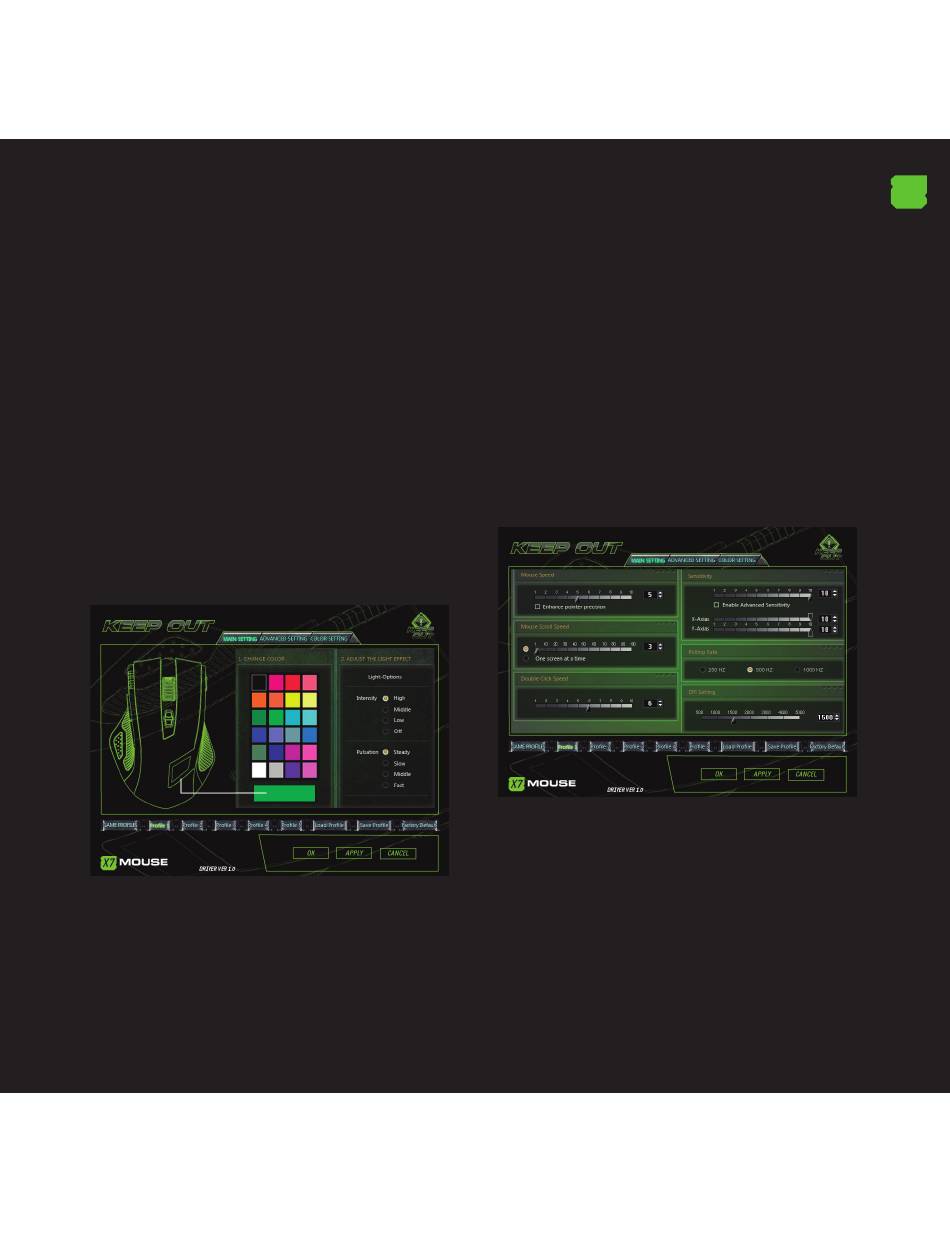This screenshot has height=1233, width=950.
Task: Click the Mouse Speed value stepper arrows
Action: [660, 595]
